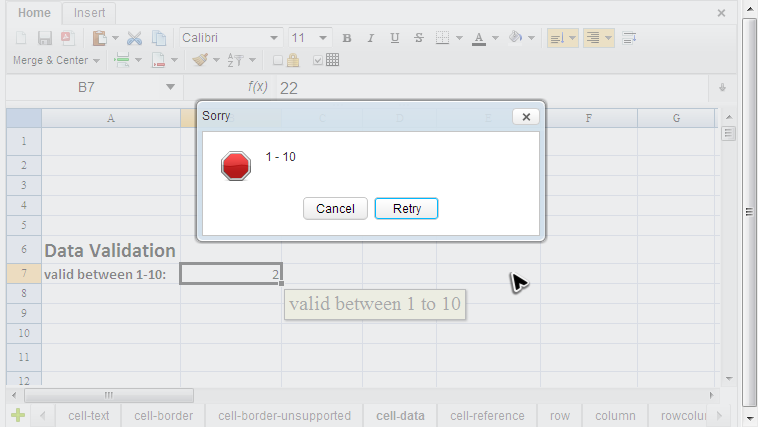Image resolution: width=758 pixels, height=427 pixels.
Task: Click the delete sheet page icon
Action: click(158, 60)
